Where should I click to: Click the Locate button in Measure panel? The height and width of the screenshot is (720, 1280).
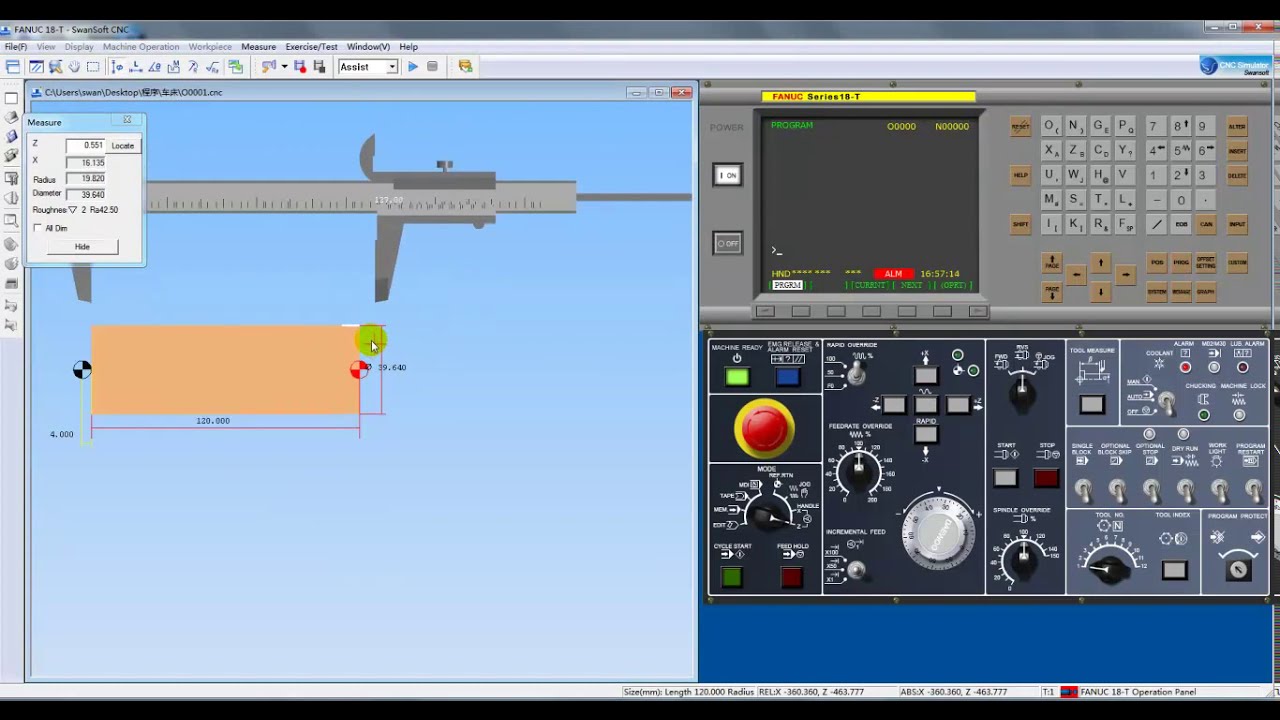click(122, 146)
